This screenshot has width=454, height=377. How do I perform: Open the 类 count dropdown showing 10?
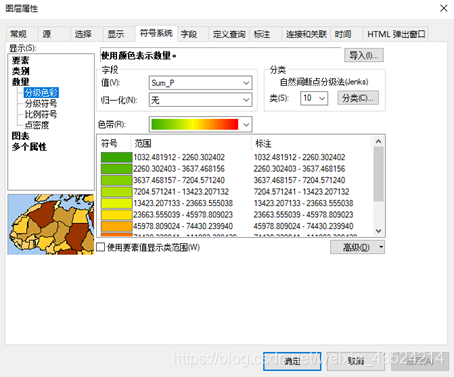(314, 98)
